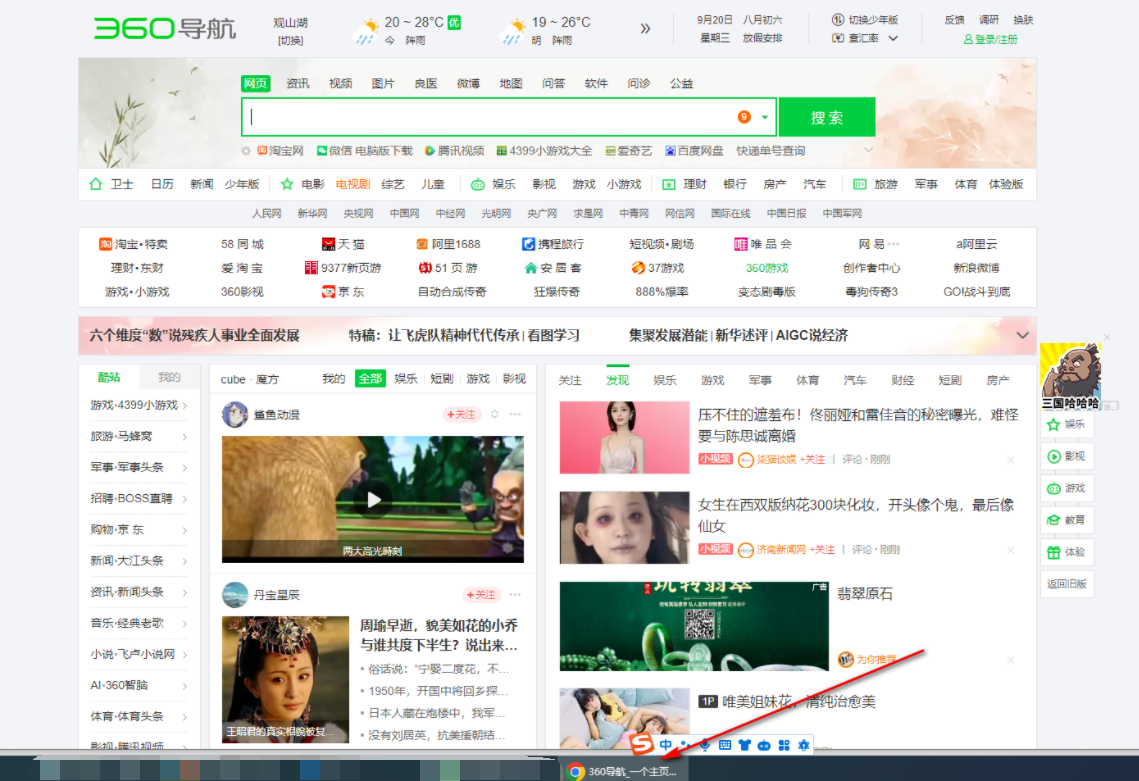The width and height of the screenshot is (1139, 781).
Task: Open 教育 in right floating sidebar
Action: (1066, 520)
